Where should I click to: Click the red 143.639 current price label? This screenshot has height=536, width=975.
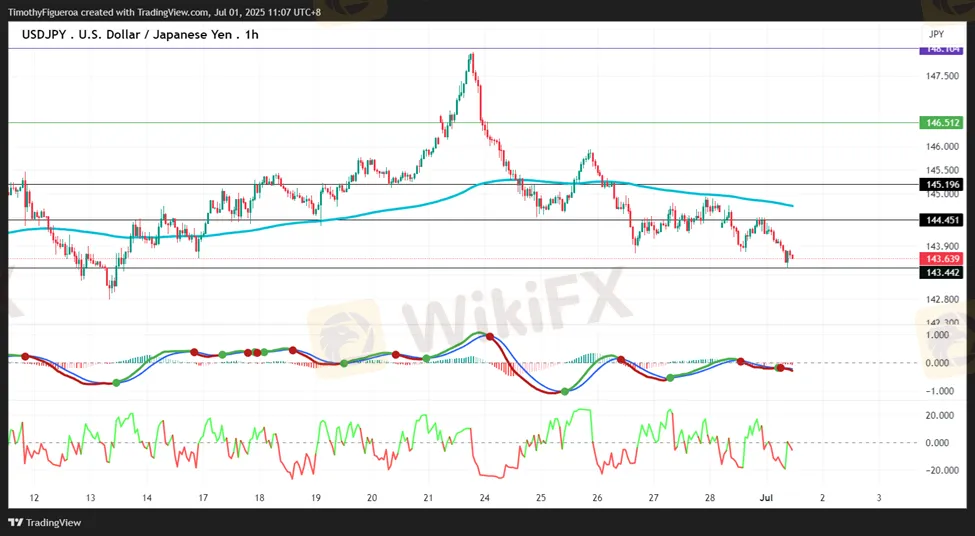(941, 259)
